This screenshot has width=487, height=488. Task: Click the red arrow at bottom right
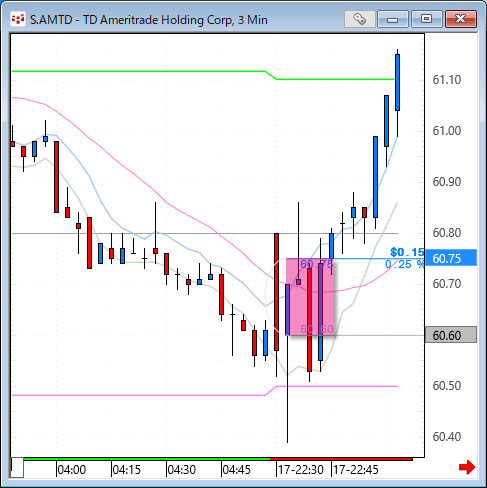pyautogui.click(x=467, y=467)
